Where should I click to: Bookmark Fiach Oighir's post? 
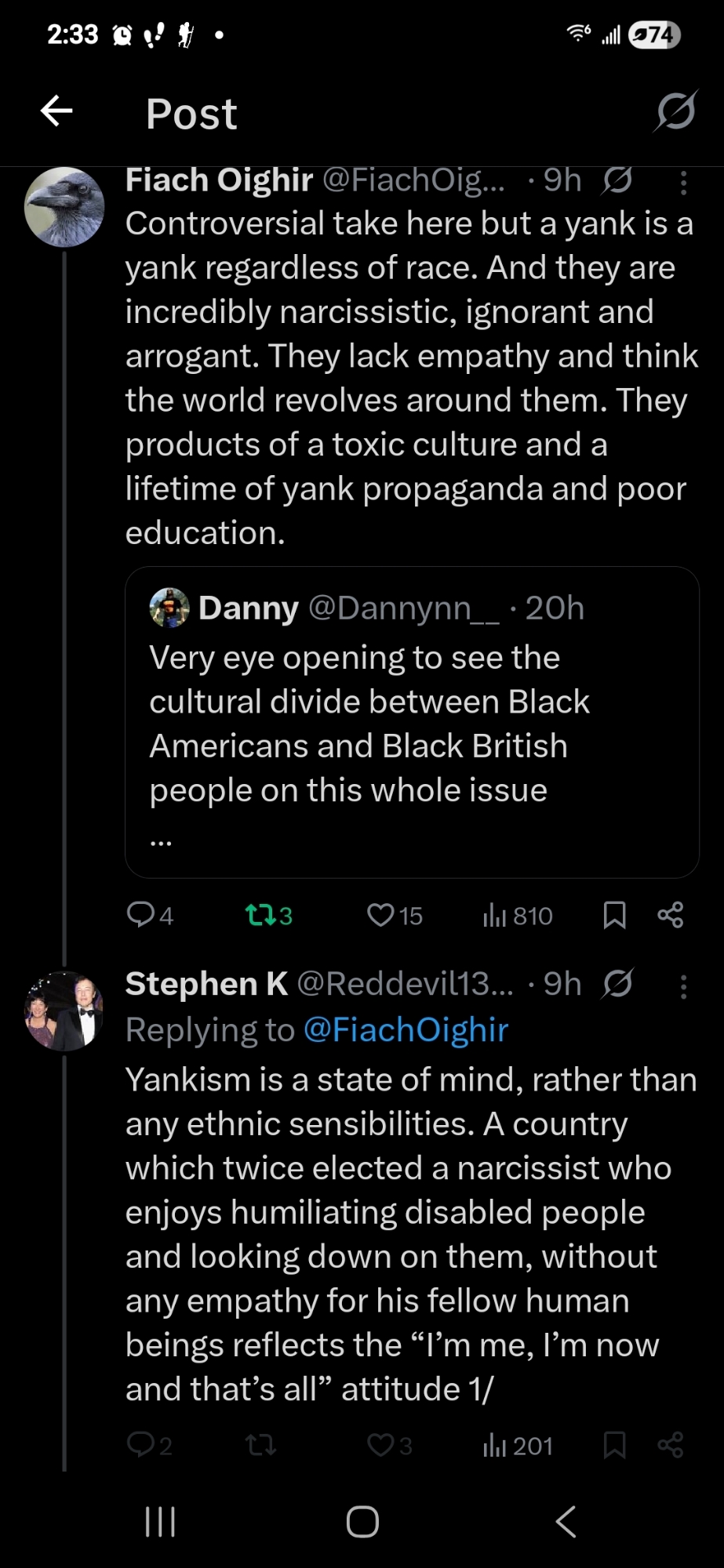614,914
